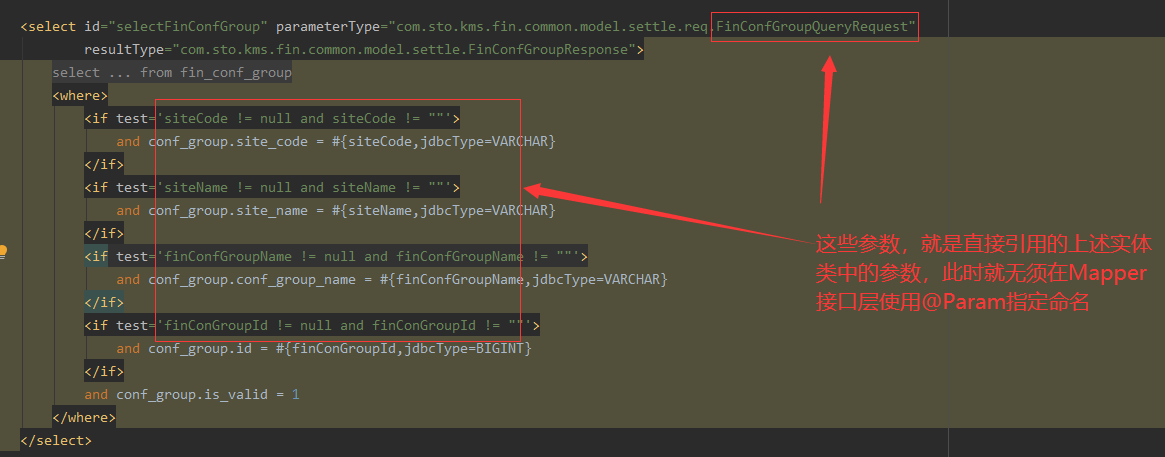Click FinConfGroupQueryRequest class name

tap(814, 27)
